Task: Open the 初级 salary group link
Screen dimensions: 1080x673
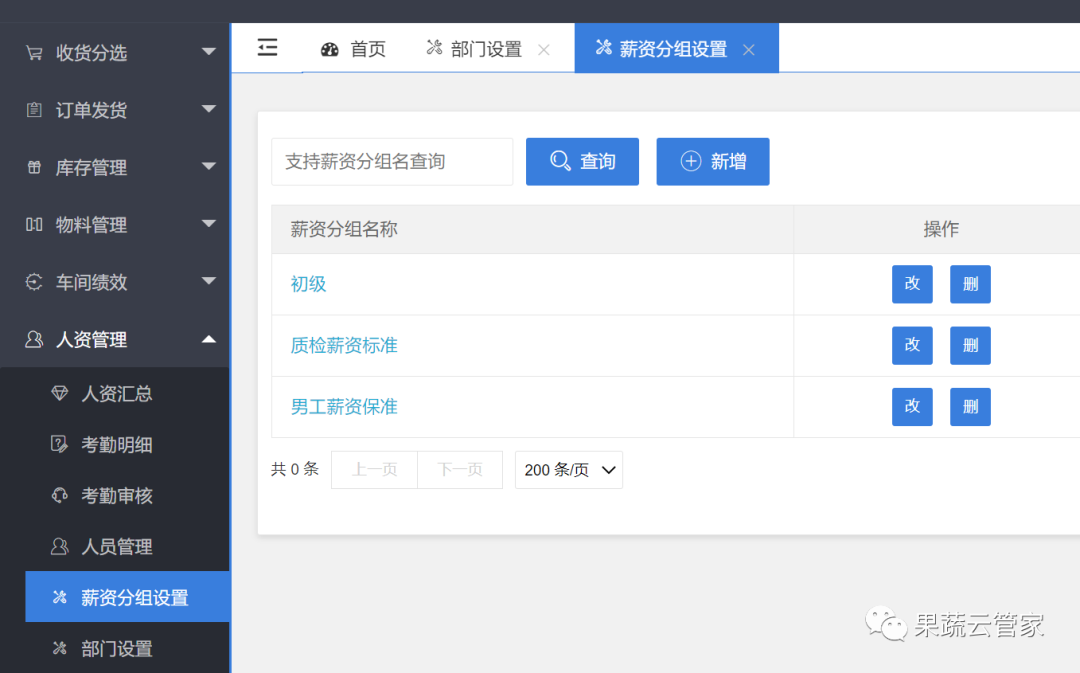Action: click(x=308, y=284)
